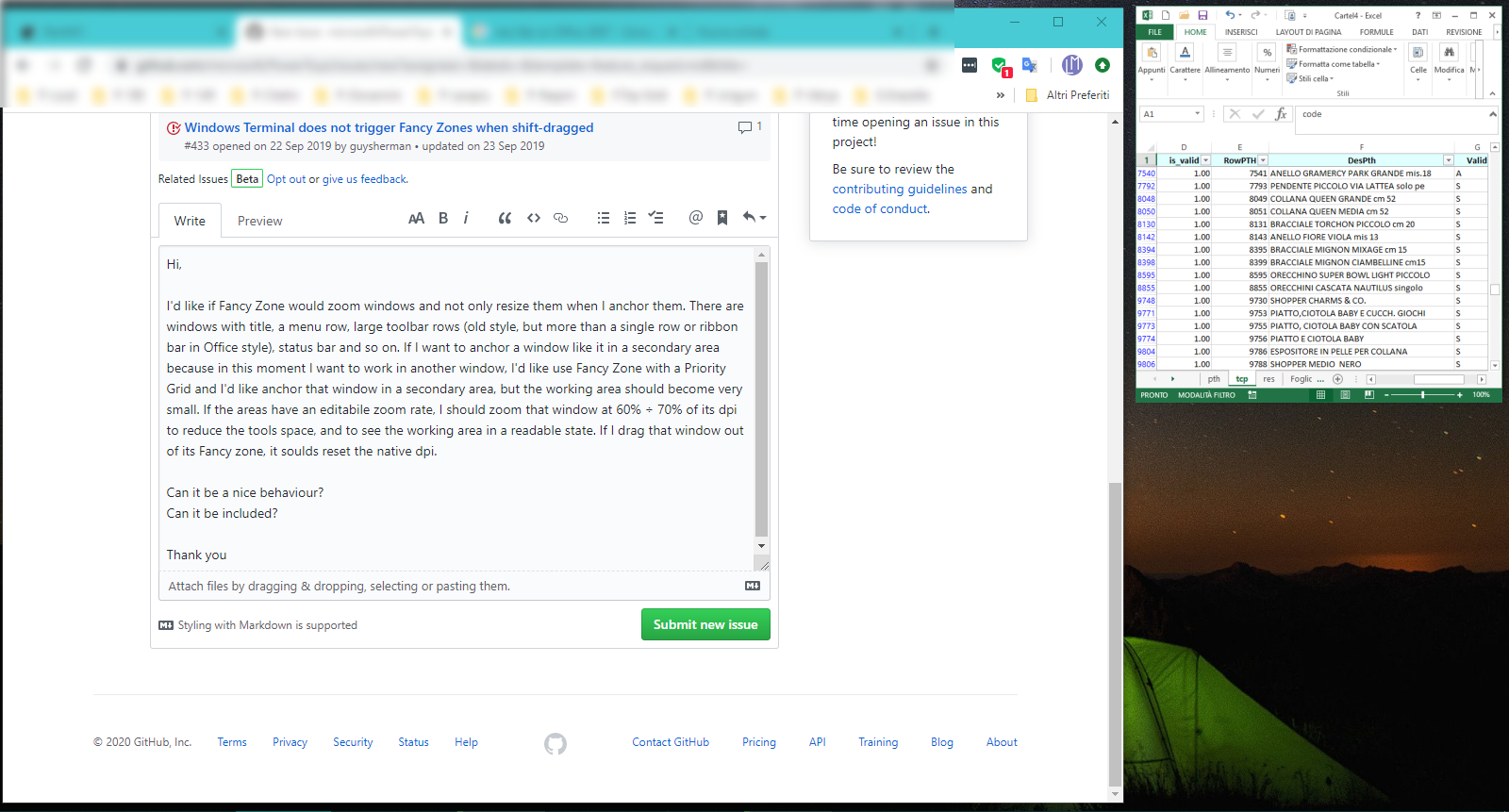This screenshot has height=812, width=1509.
Task: Reference an issue with the bookmark icon
Action: [x=722, y=218]
